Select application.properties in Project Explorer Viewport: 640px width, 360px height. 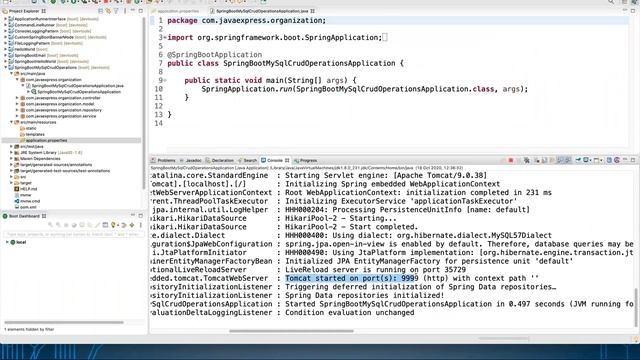pyautogui.click(x=46, y=140)
